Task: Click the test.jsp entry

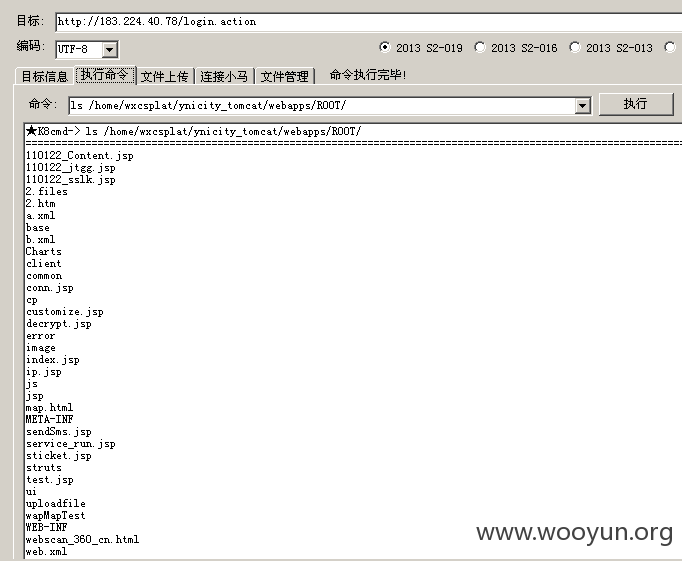Action: point(50,480)
